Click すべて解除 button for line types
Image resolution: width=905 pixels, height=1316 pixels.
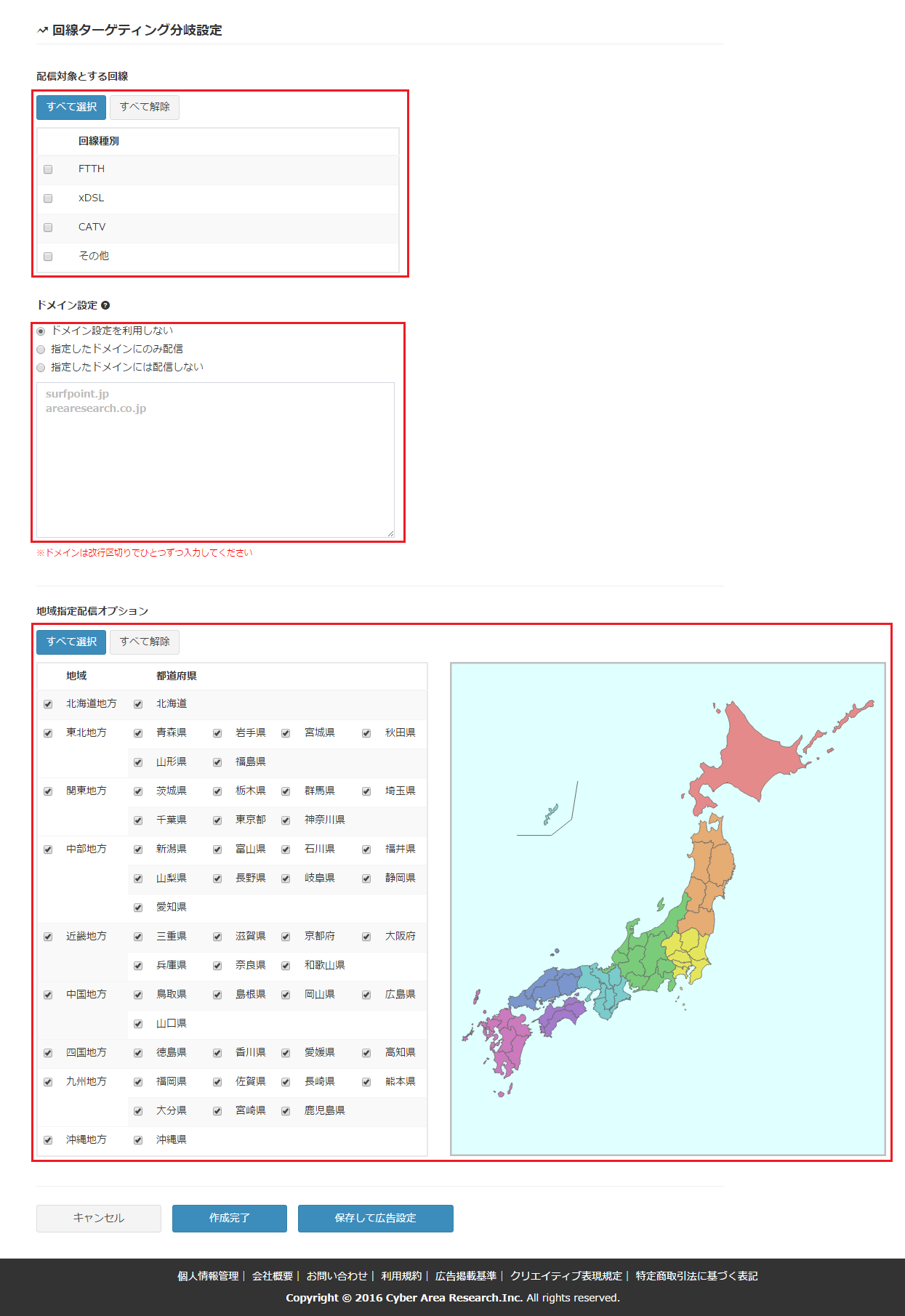(x=145, y=108)
